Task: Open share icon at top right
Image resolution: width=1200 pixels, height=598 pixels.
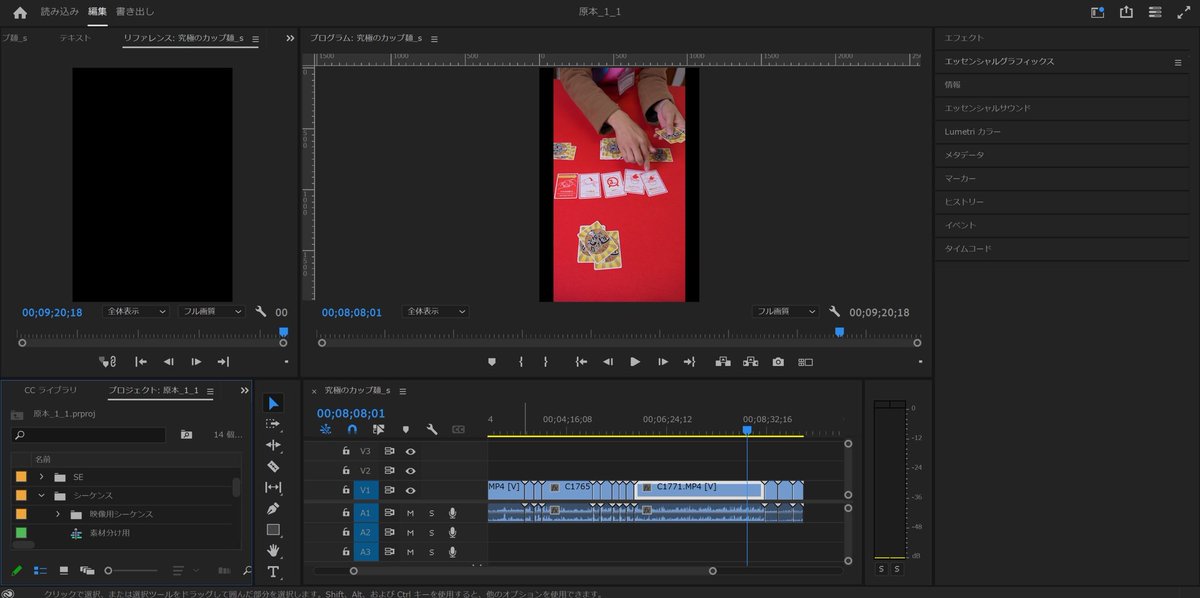Action: click(x=1127, y=12)
